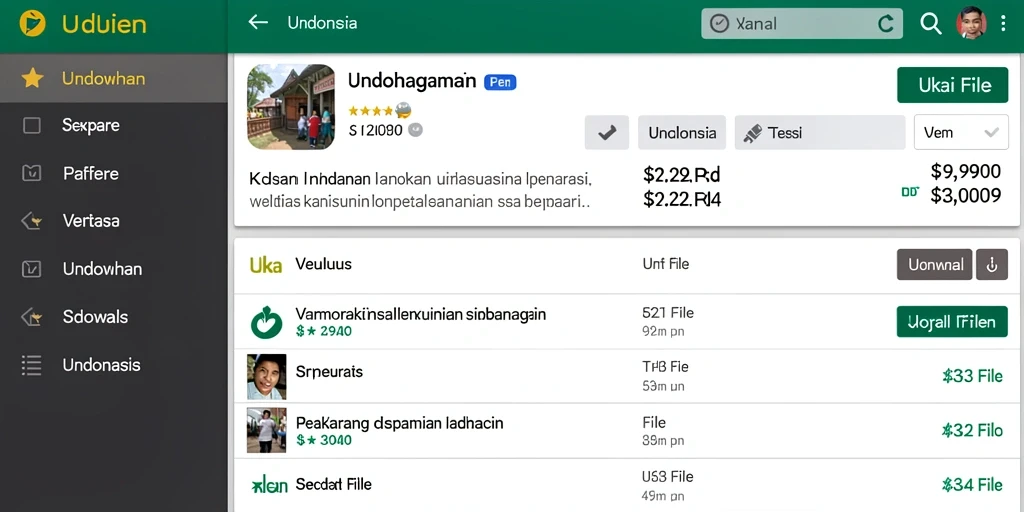This screenshot has width=1024, height=512.
Task: Open the user profile avatar
Action: pyautogui.click(x=971, y=24)
